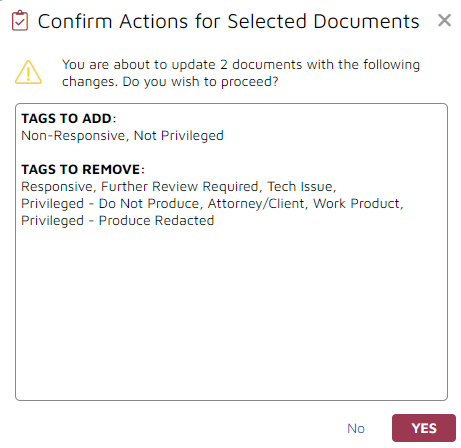Confirm the update with the YES button

pyautogui.click(x=424, y=428)
